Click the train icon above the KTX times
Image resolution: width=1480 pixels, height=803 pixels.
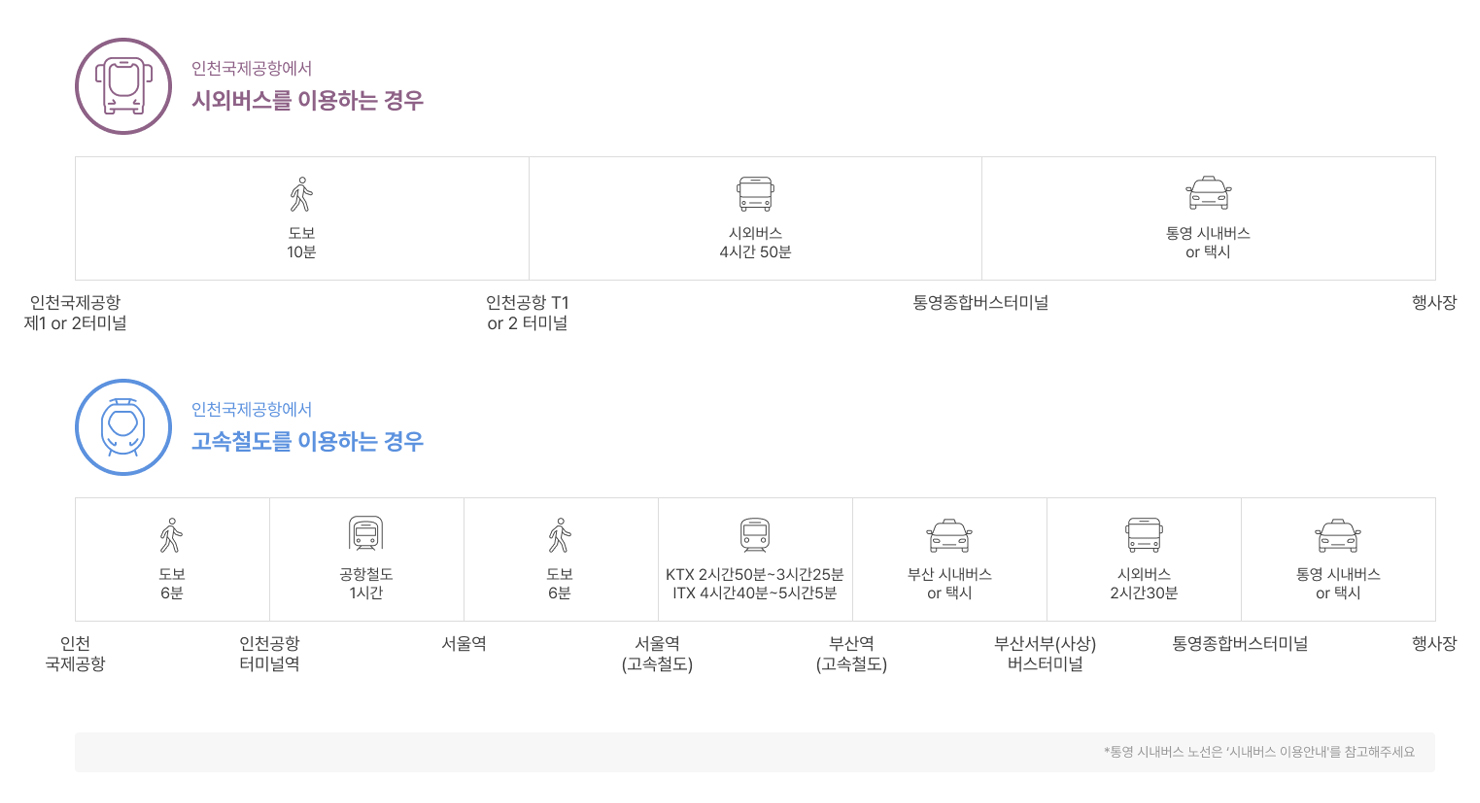point(754,534)
